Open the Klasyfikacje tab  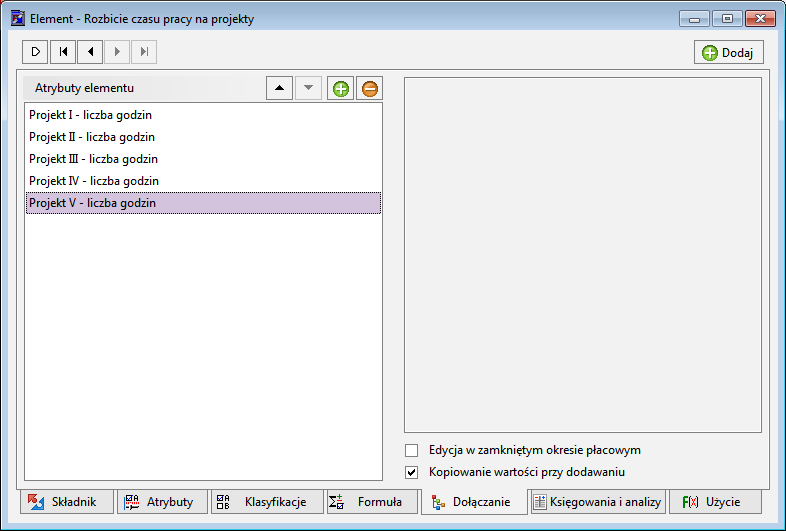264,502
